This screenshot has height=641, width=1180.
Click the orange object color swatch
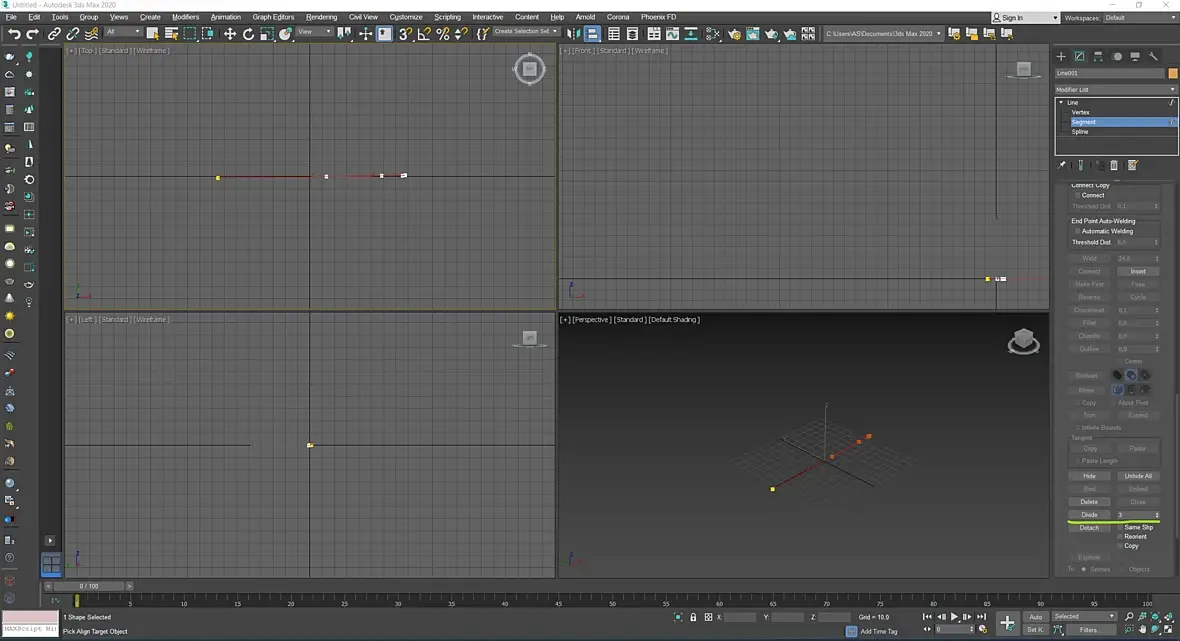(1172, 73)
